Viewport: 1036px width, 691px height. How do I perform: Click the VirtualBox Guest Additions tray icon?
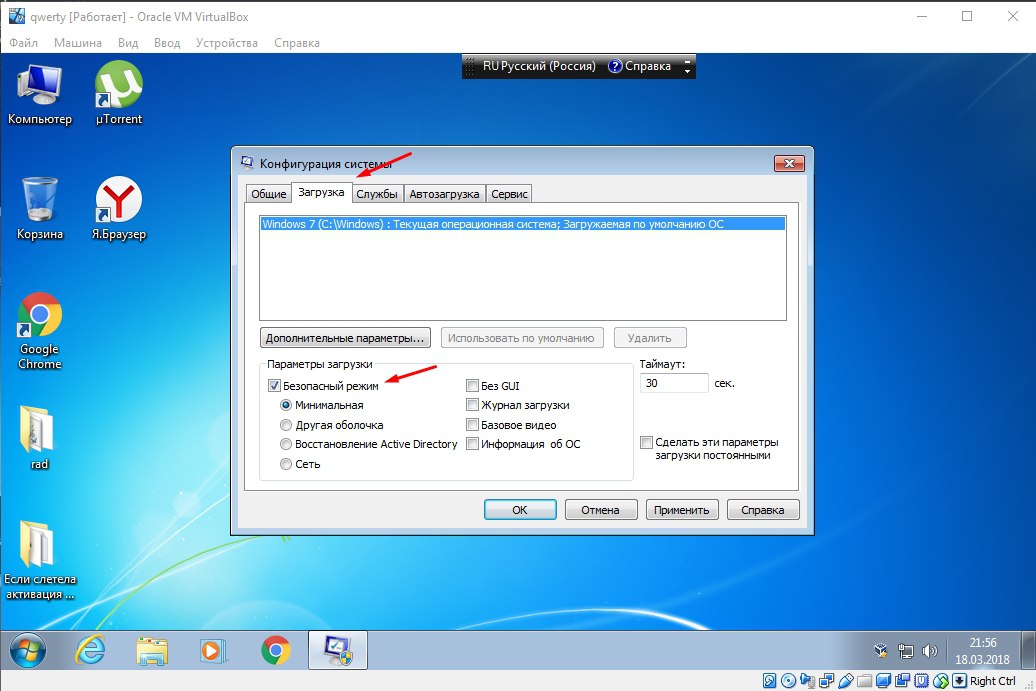881,651
